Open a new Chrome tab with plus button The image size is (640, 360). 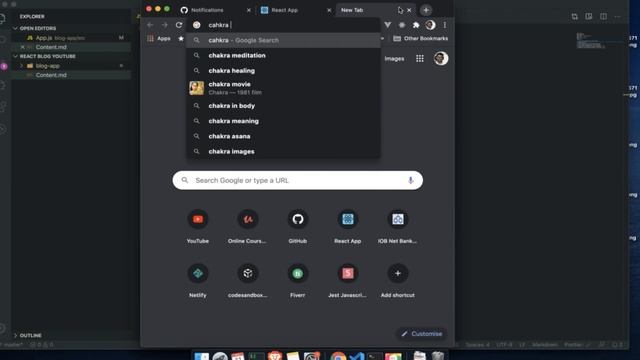(426, 10)
